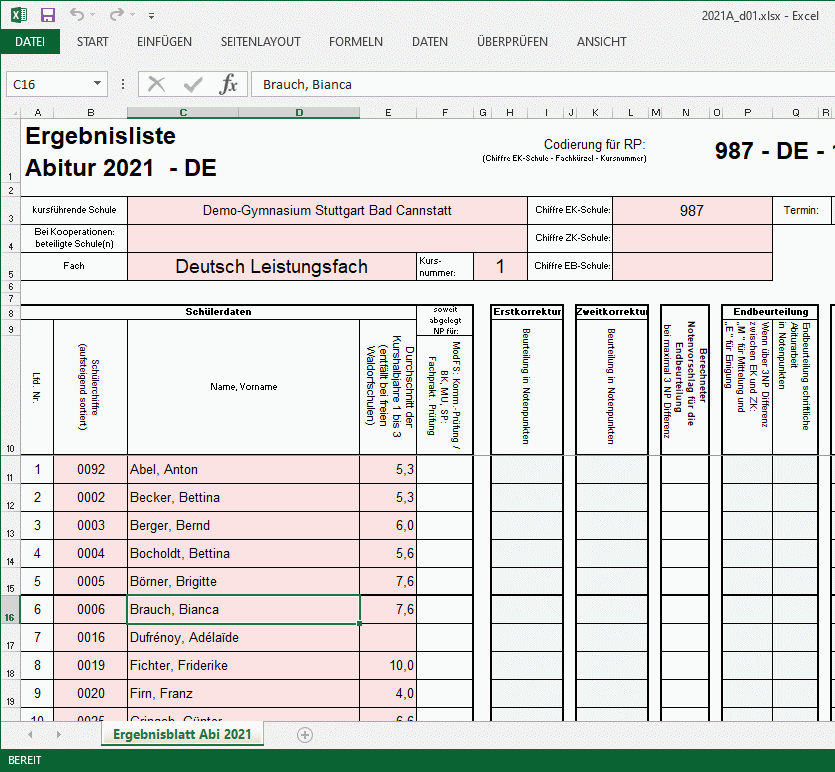Click the formula bar showing Brauch, Bianca
The height and width of the screenshot is (772, 835).
coord(540,85)
